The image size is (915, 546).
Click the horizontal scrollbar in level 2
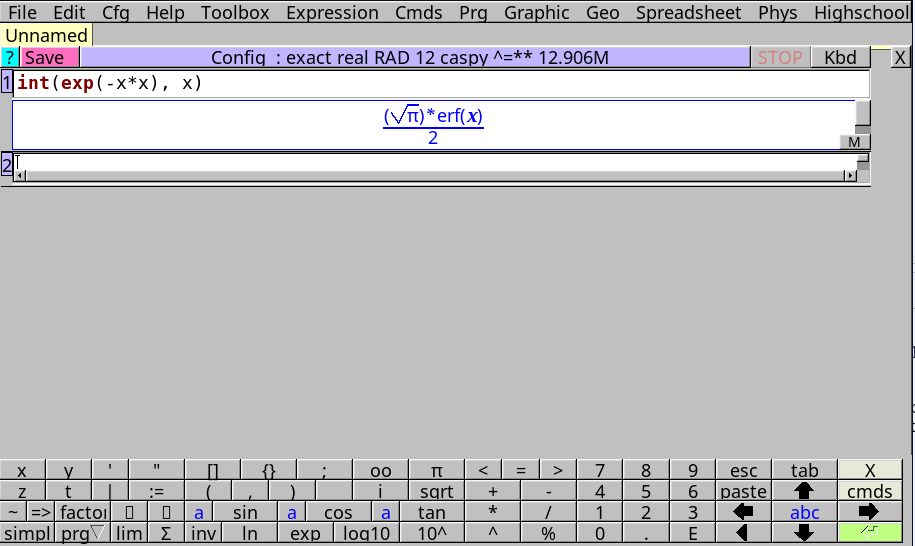click(435, 176)
